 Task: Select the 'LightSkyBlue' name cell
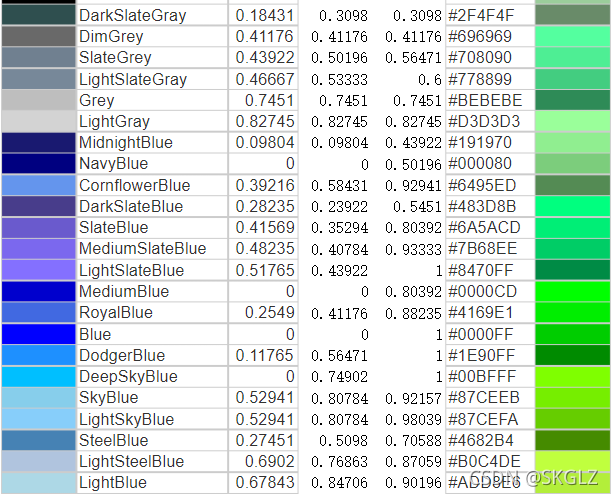[x=152, y=419]
